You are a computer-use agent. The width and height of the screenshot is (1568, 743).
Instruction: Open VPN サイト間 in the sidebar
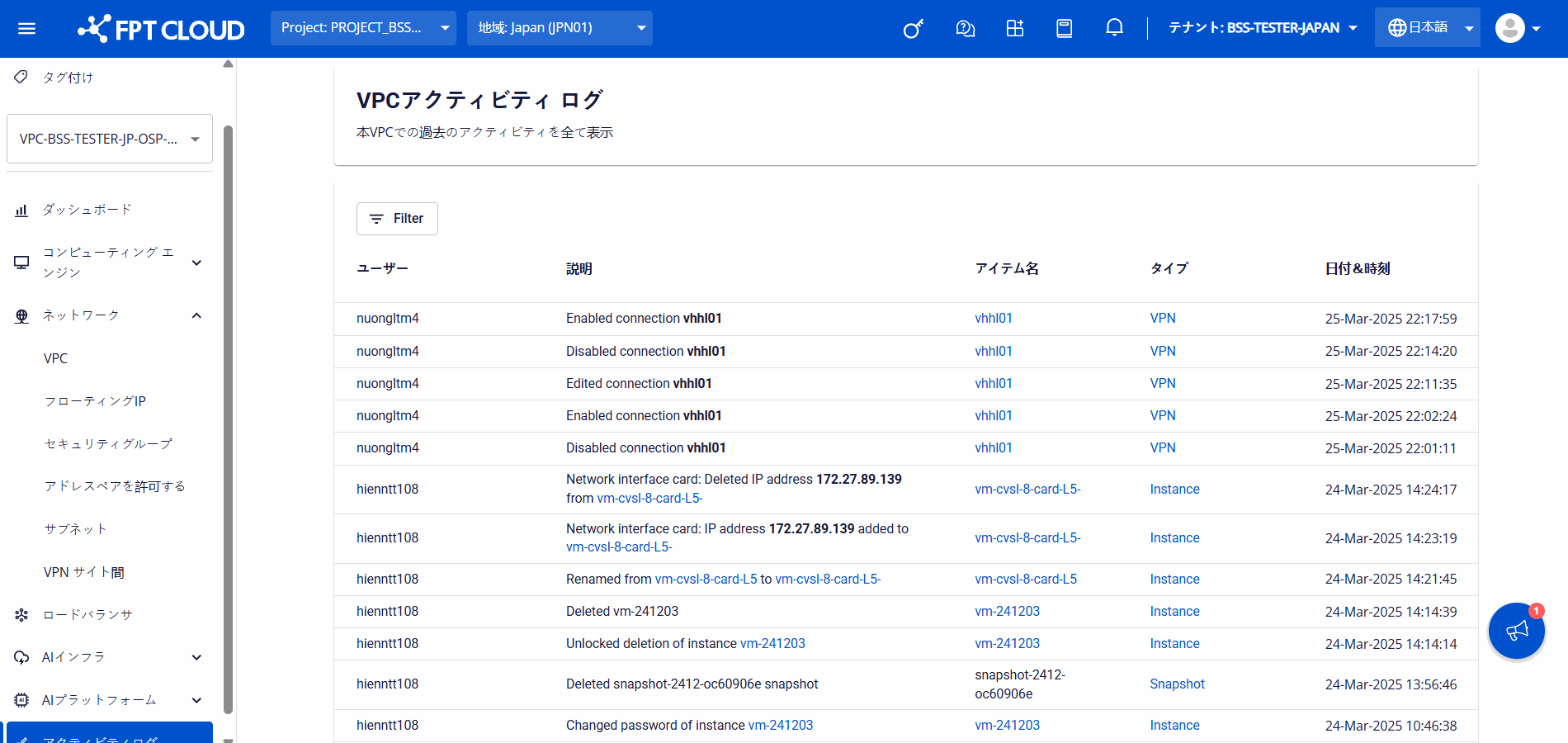[84, 572]
